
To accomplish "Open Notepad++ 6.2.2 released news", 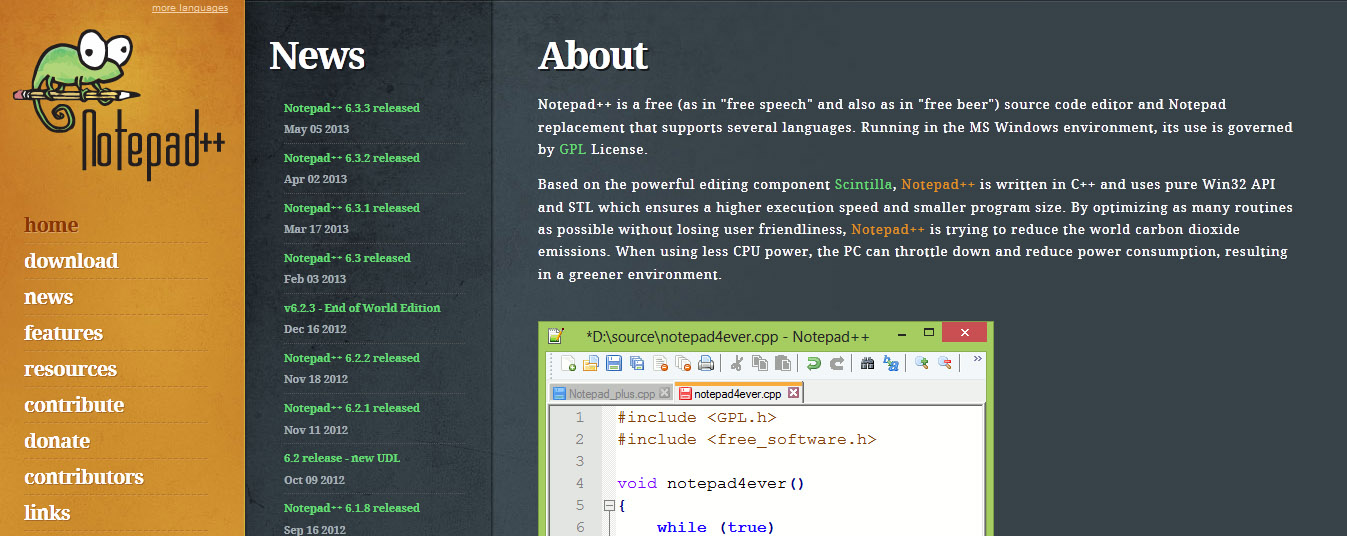I will coord(352,358).
